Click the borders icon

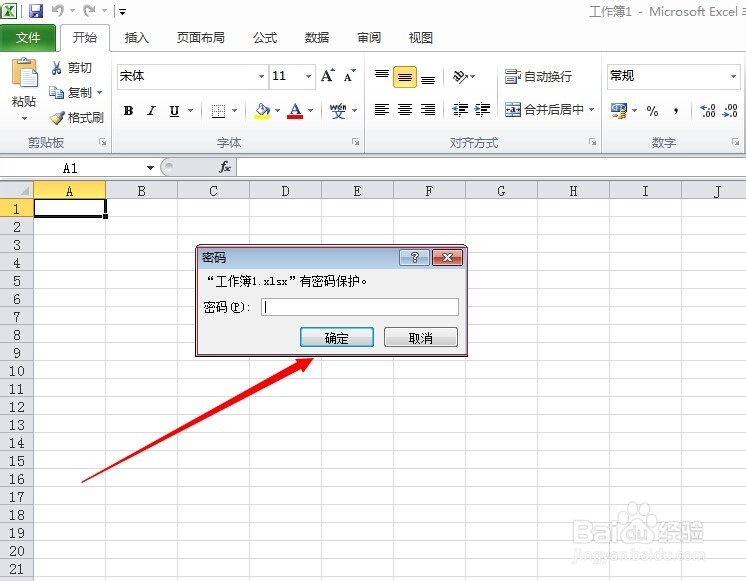click(218, 111)
